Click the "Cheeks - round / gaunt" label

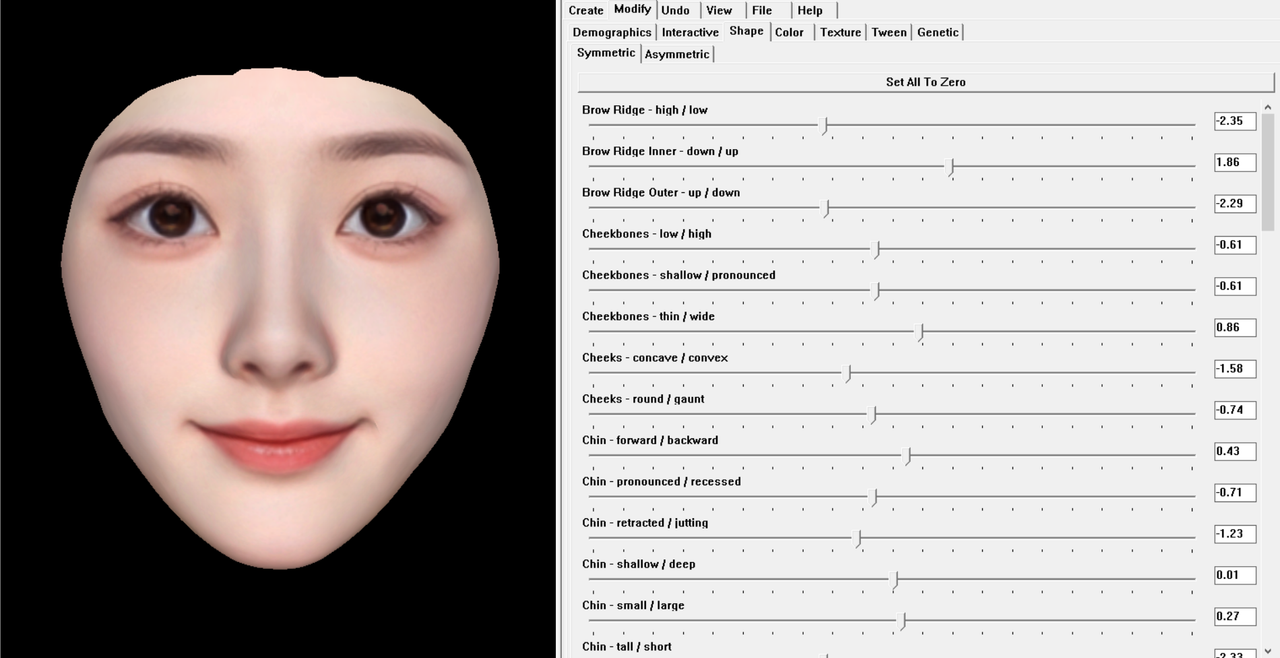pos(643,399)
